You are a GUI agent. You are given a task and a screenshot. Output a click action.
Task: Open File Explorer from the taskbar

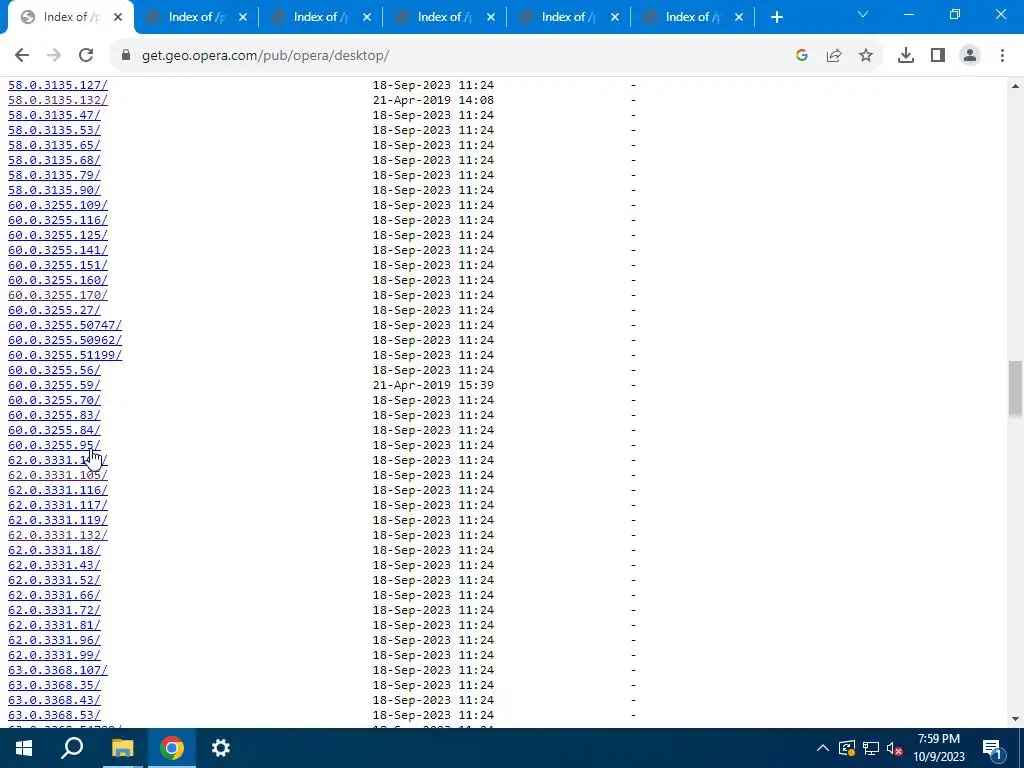click(122, 748)
